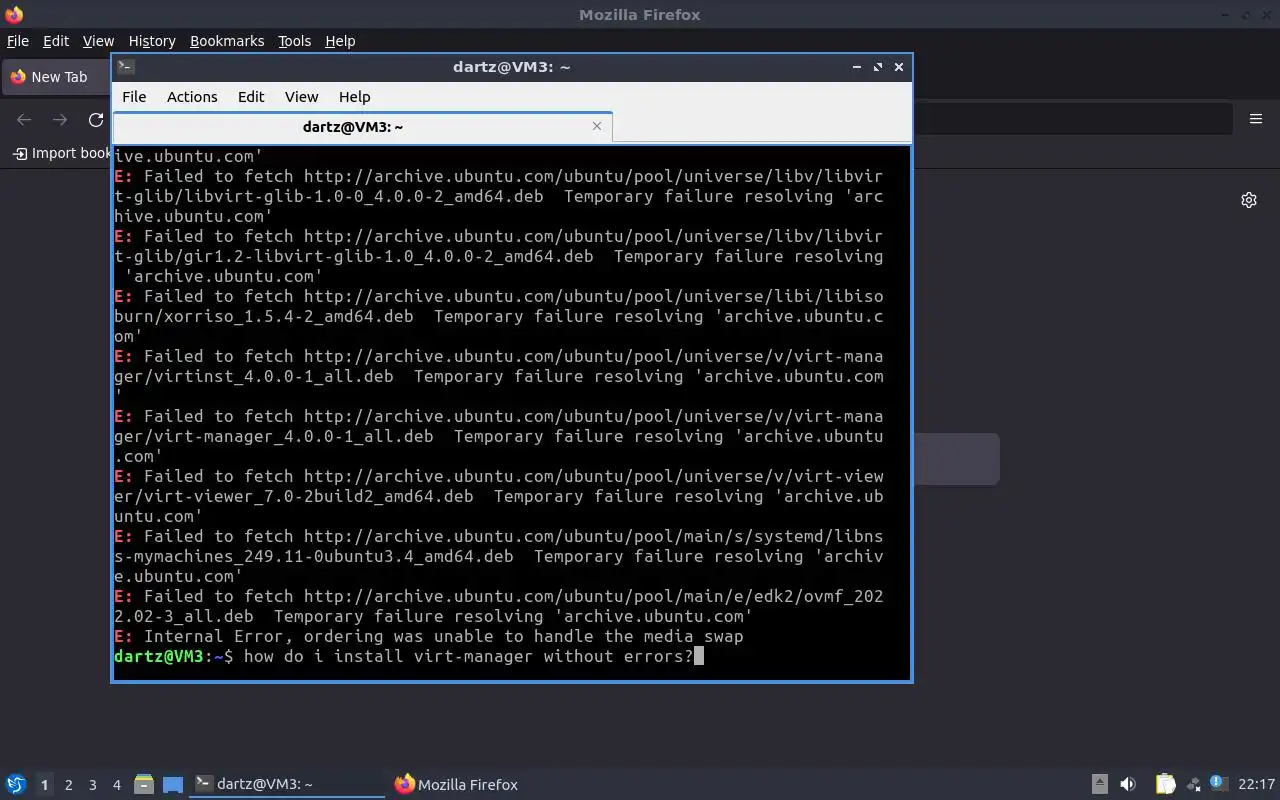Switch to workspace 1 in pager

(44, 785)
